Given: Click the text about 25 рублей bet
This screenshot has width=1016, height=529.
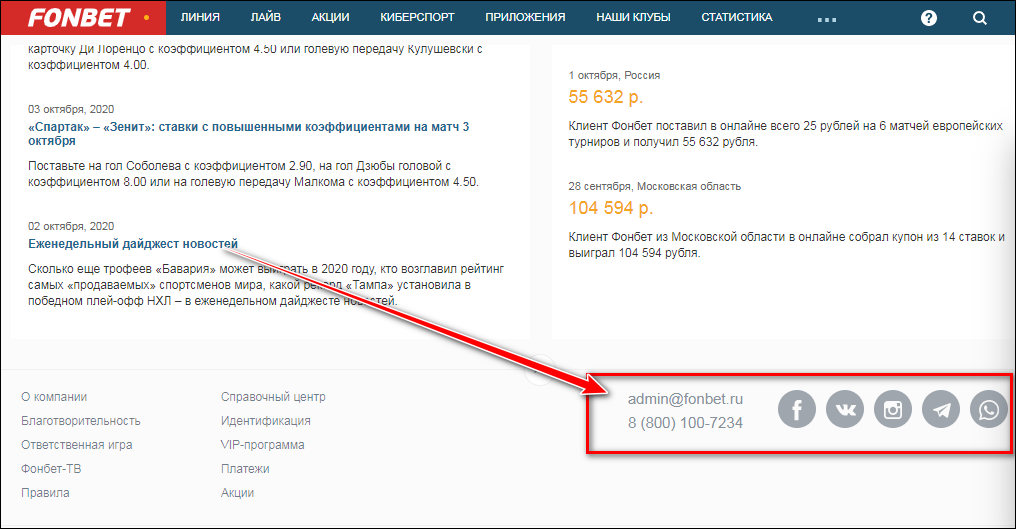Looking at the screenshot, I should (x=785, y=134).
